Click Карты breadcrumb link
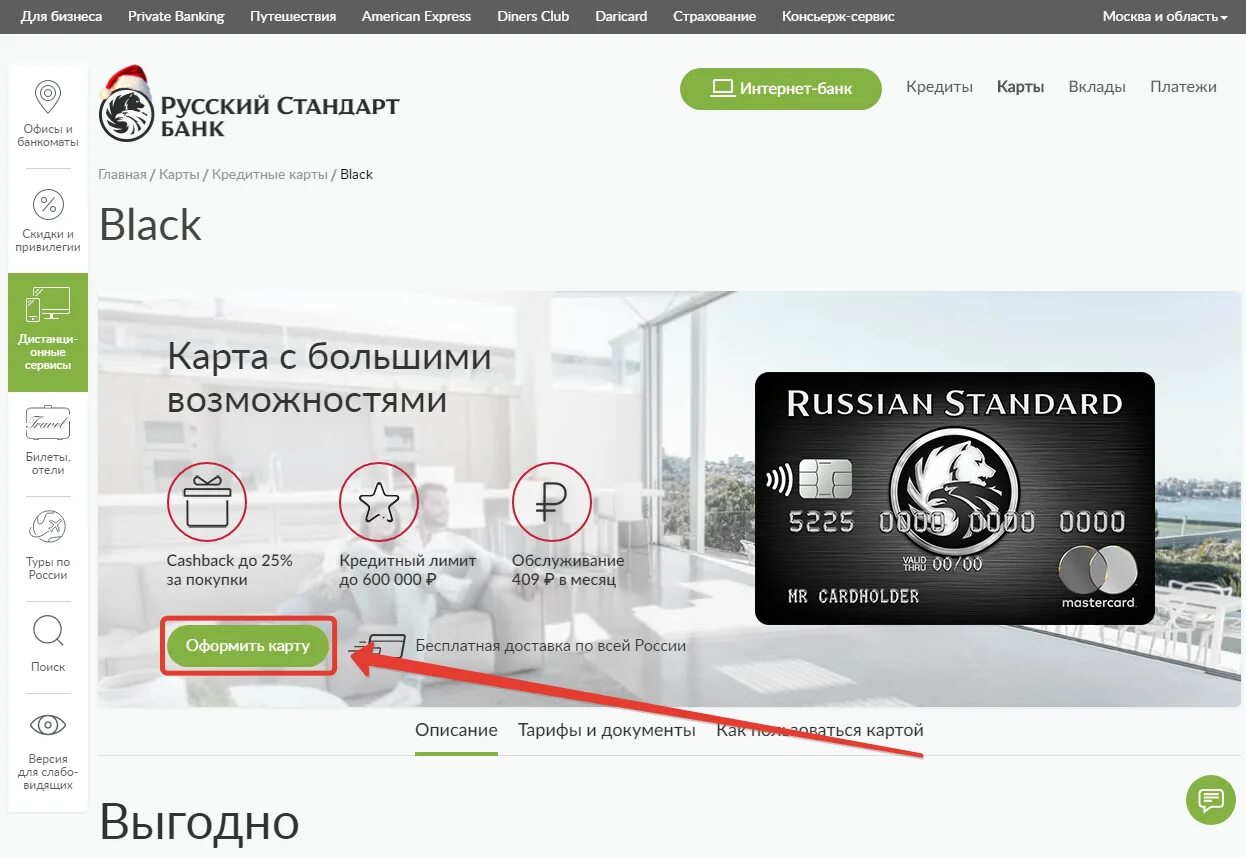Viewport: 1246px width, 857px height. (x=179, y=174)
